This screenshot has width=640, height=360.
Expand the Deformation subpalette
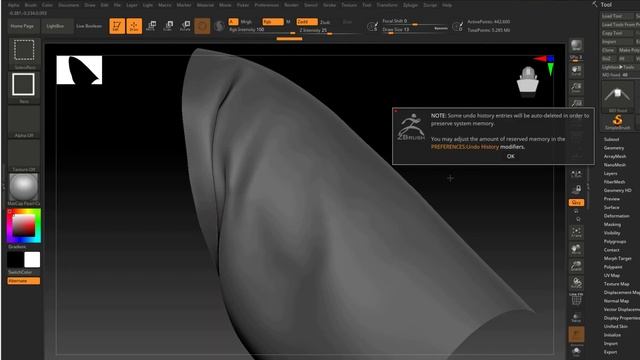click(x=616, y=216)
